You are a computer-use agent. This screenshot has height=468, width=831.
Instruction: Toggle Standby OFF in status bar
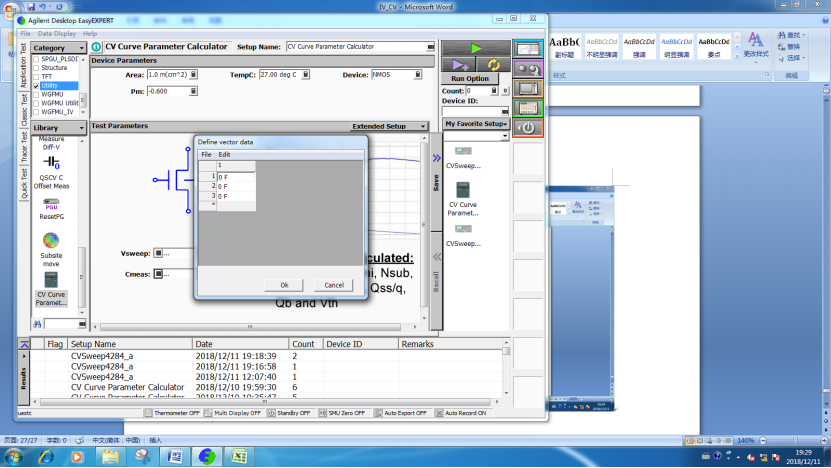(x=289, y=413)
